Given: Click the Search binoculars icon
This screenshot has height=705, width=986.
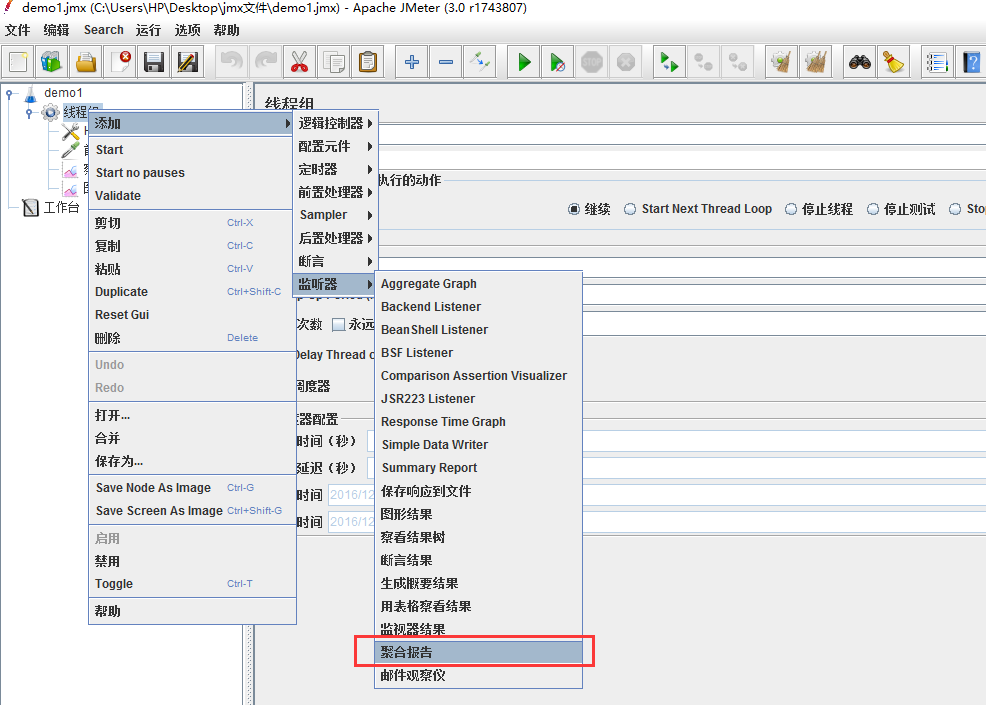Looking at the screenshot, I should click(860, 62).
